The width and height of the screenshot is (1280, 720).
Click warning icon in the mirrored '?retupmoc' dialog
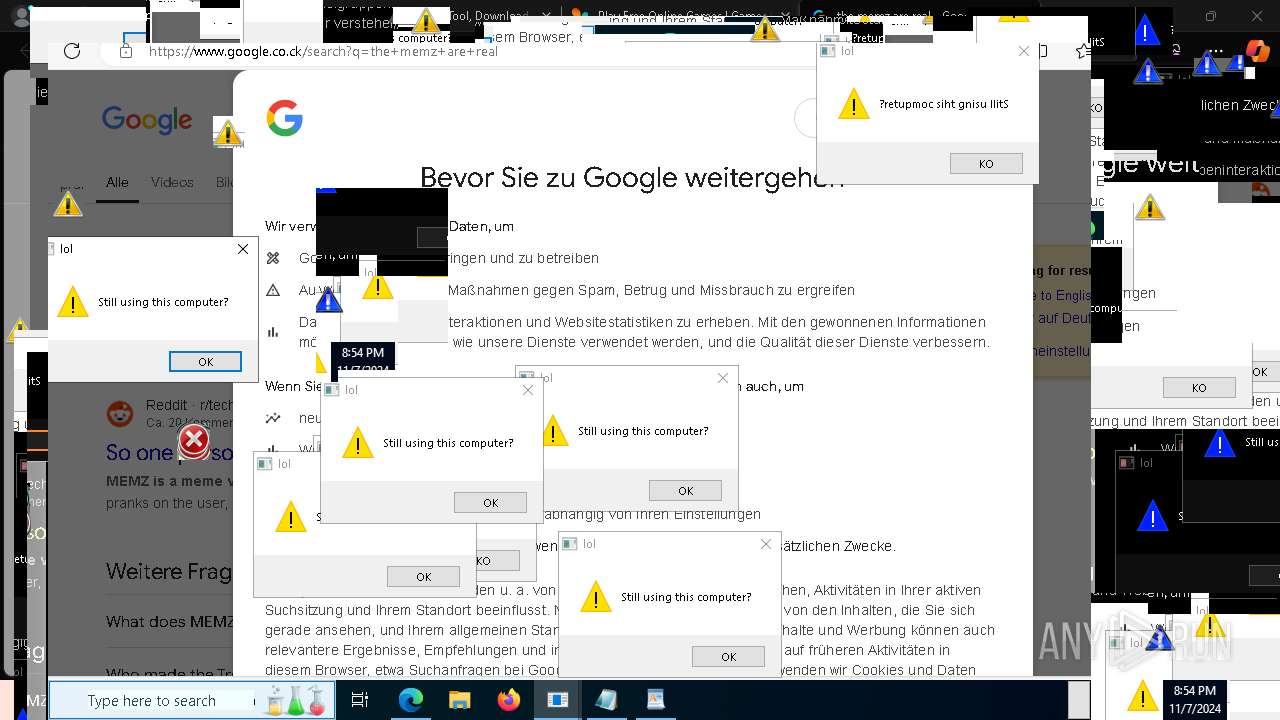pos(853,104)
